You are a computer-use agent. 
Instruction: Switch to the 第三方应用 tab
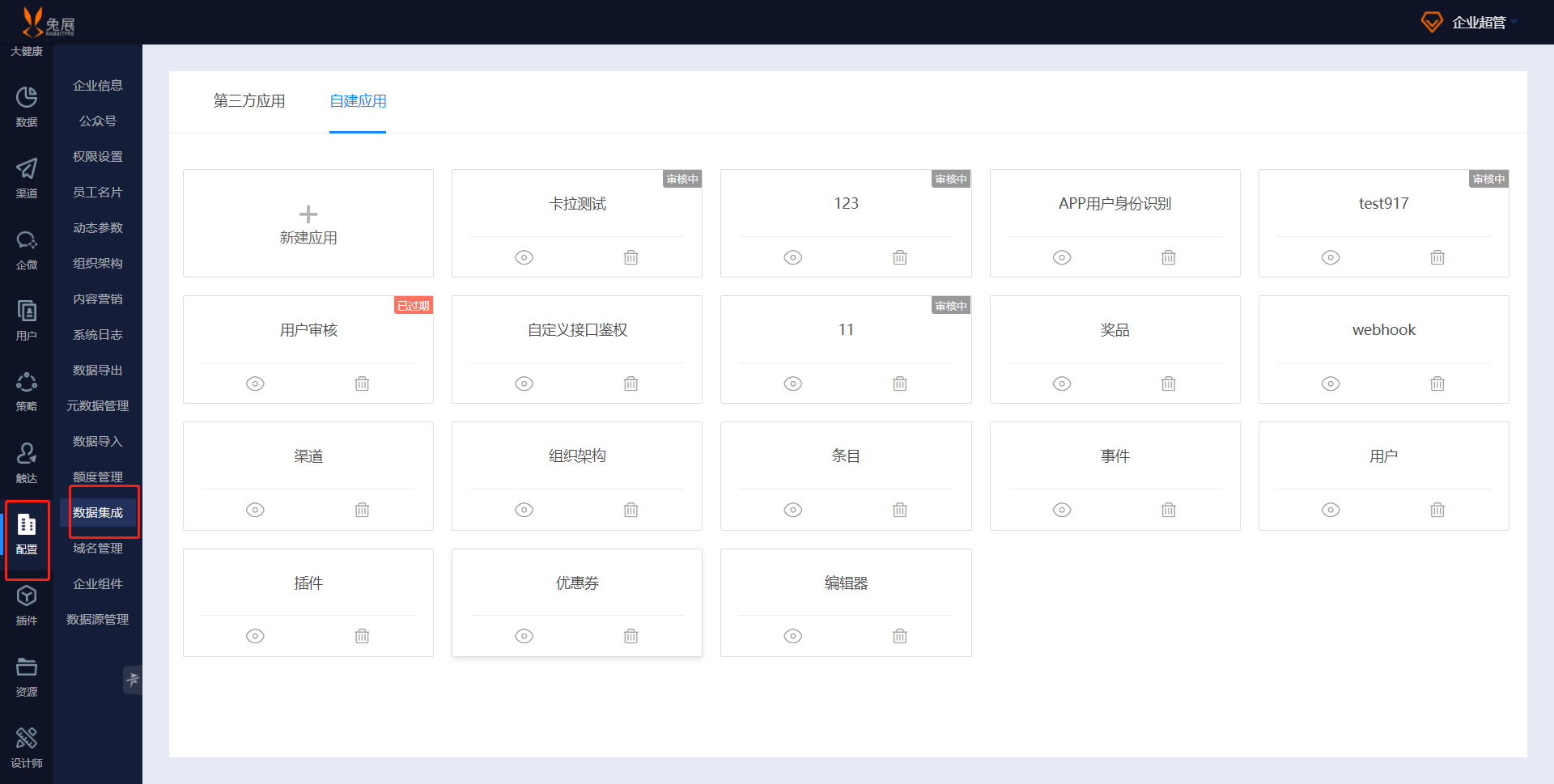pos(249,101)
